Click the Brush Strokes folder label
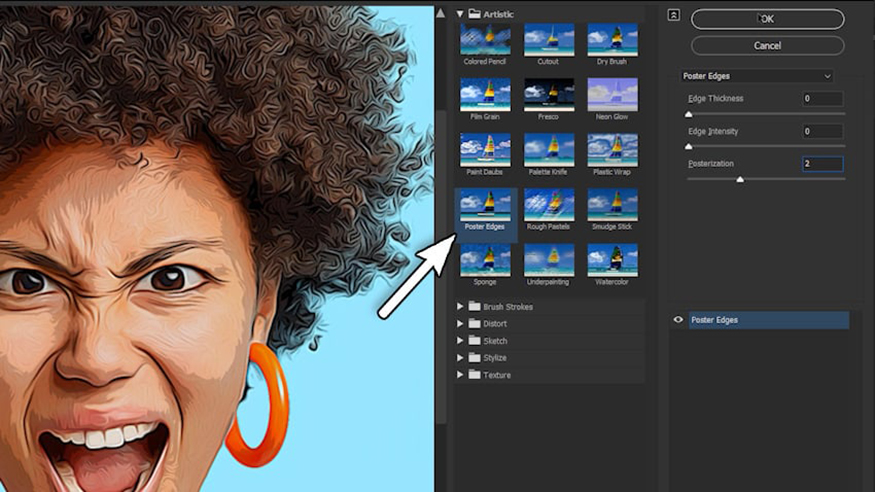 pos(508,307)
